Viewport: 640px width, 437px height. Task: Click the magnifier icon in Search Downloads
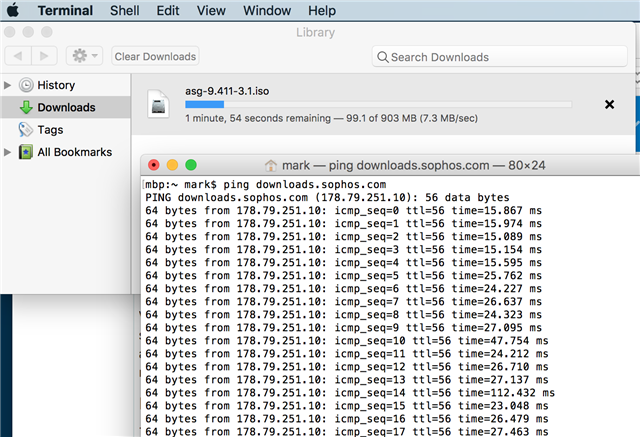click(x=382, y=57)
